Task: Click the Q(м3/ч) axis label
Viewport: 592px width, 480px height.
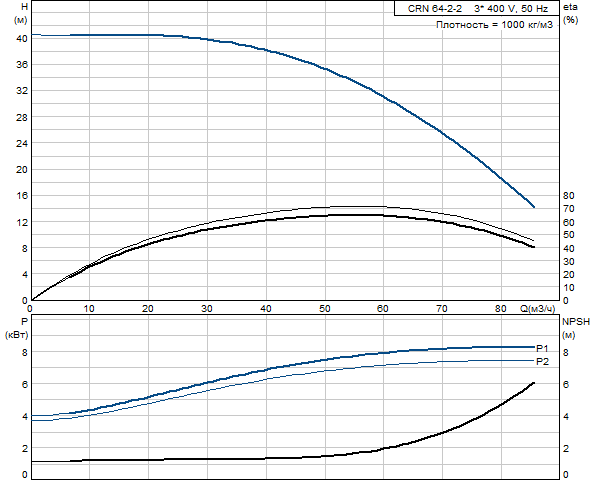Action: (x=538, y=309)
